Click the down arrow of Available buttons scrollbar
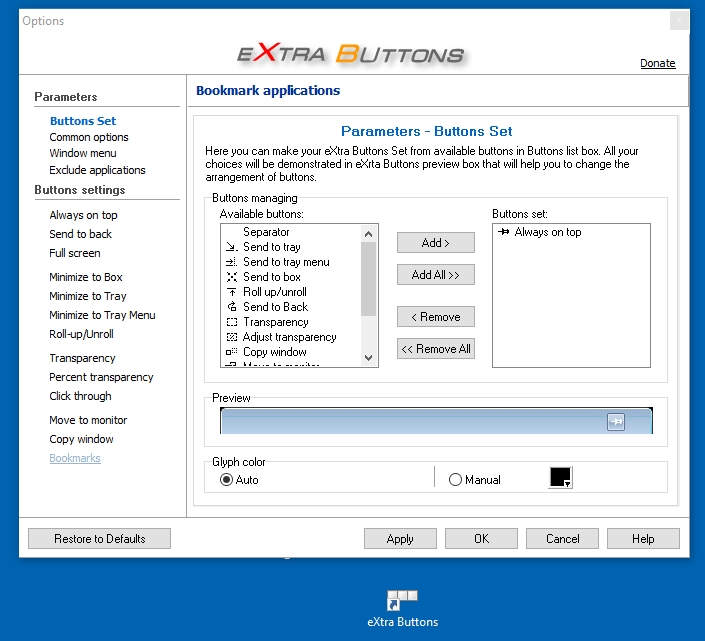This screenshot has height=641, width=705. point(369,358)
